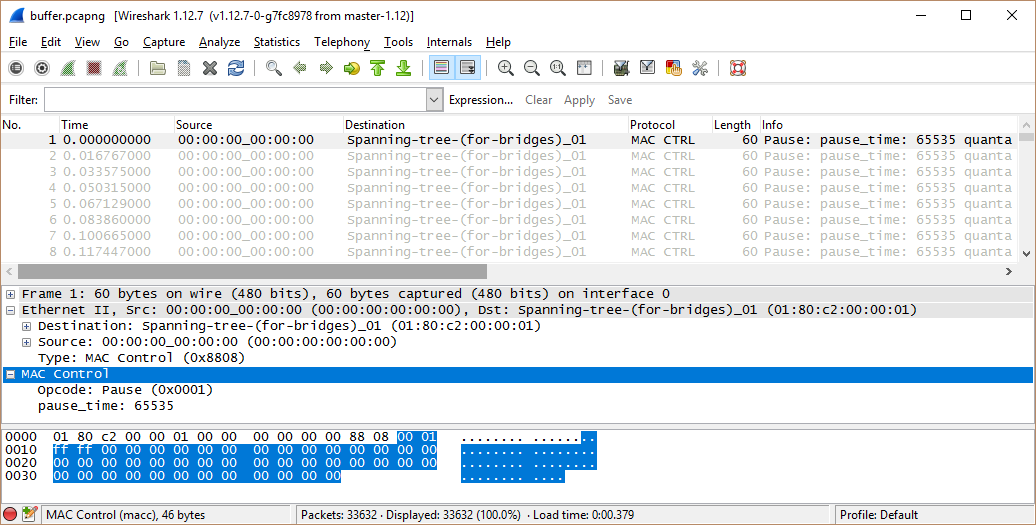The width and height of the screenshot is (1036, 525).
Task: Open the File menu
Action: pyautogui.click(x=18, y=42)
